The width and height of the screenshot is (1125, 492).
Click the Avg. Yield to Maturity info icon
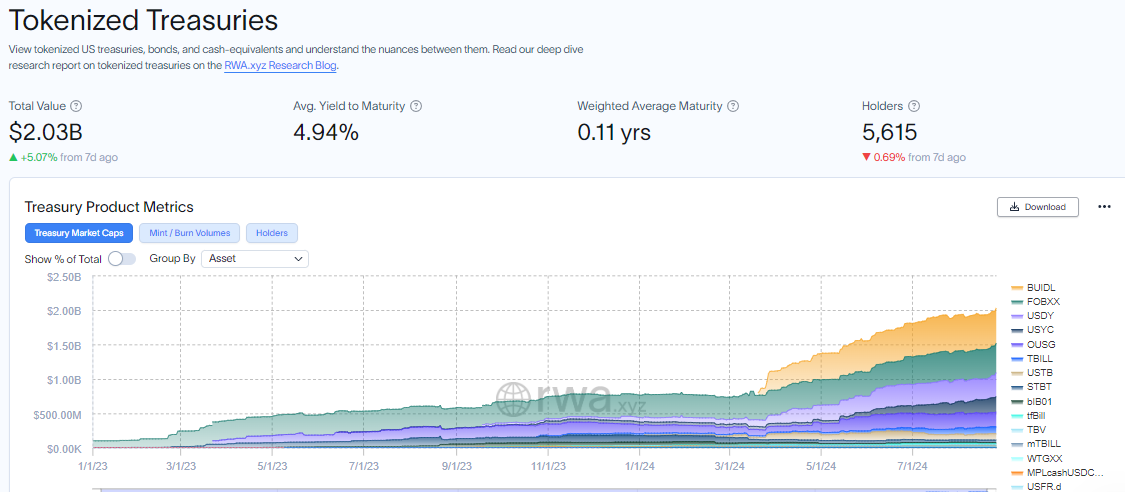click(x=416, y=106)
